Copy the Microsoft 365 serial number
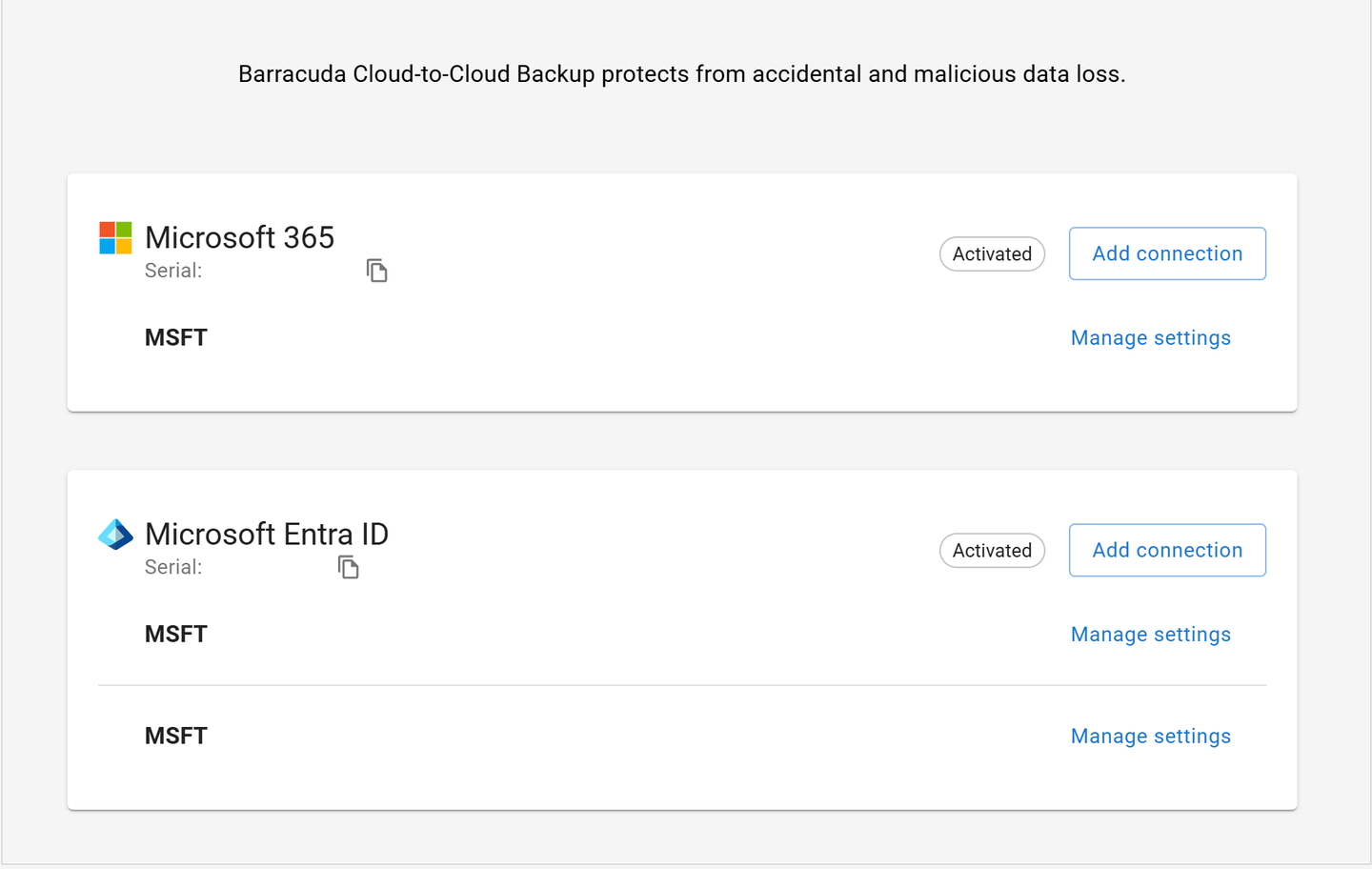1372x869 pixels. tap(376, 272)
